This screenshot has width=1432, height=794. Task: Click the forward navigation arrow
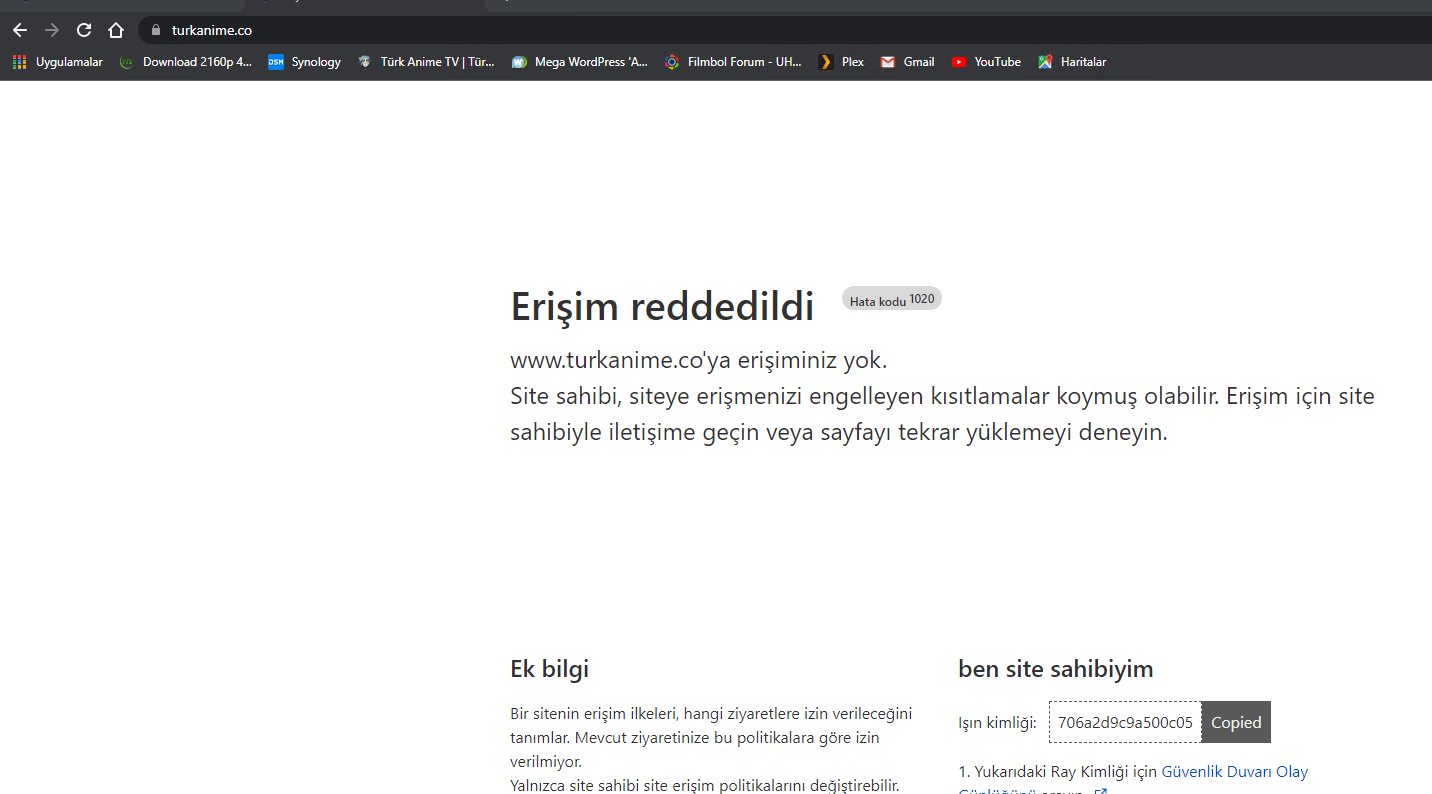pos(52,30)
